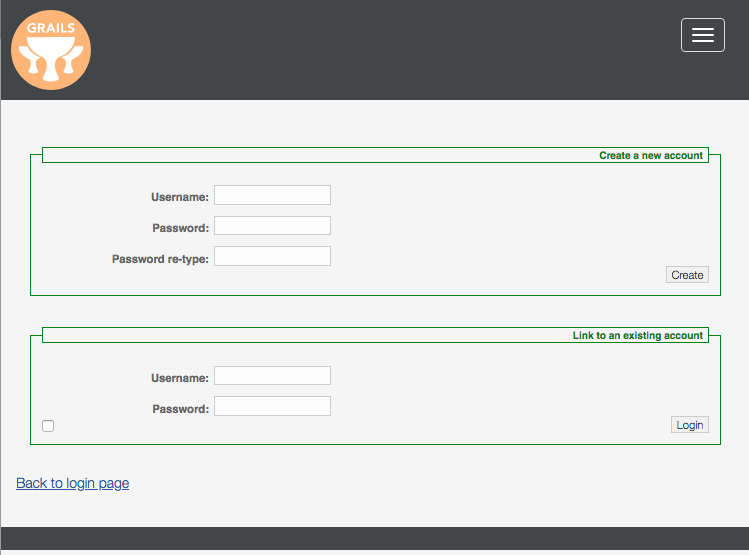Click the Create a new account legend

(650, 155)
